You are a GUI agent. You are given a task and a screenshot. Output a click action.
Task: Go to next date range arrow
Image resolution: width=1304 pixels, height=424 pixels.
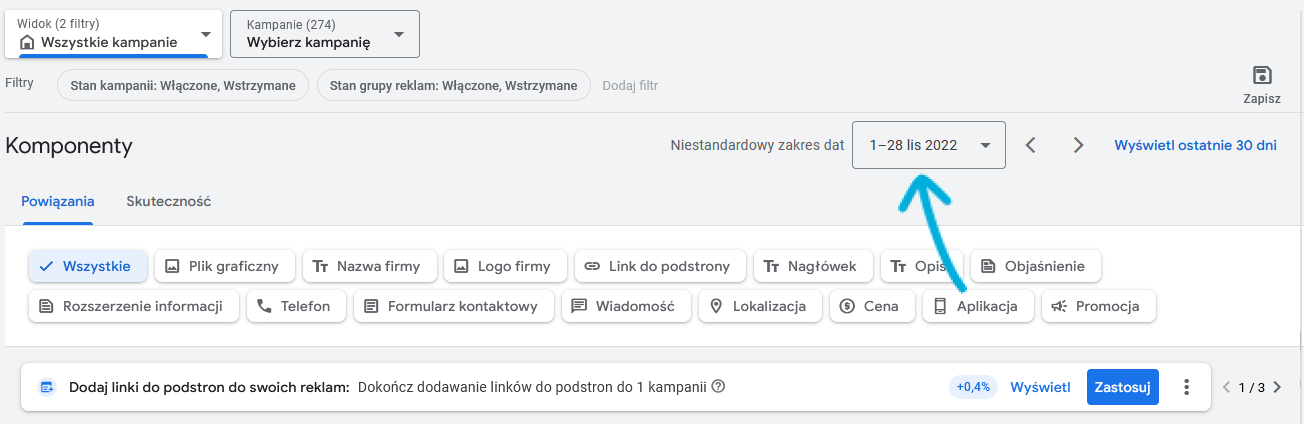coord(1078,145)
